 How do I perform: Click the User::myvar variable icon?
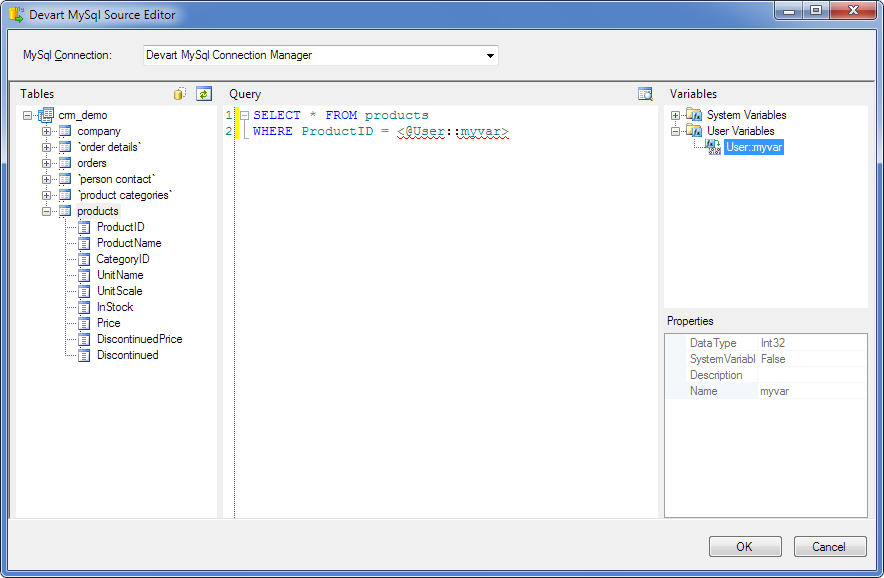pos(713,147)
